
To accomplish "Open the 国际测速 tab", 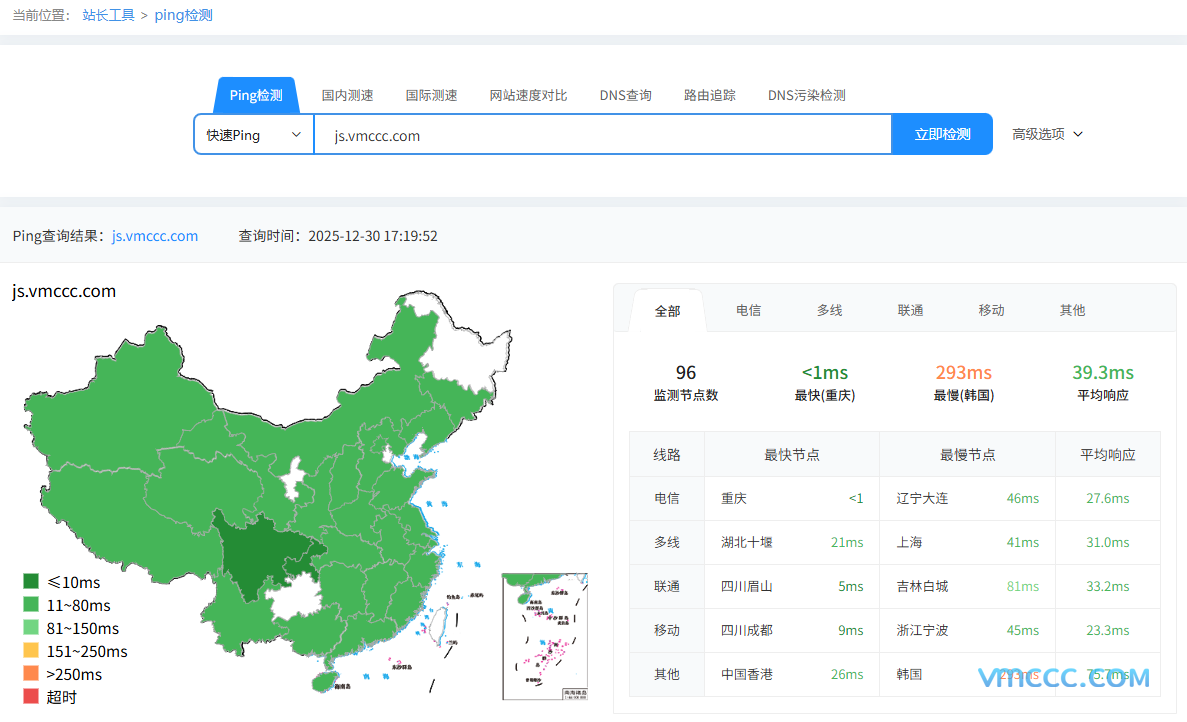I will [431, 95].
